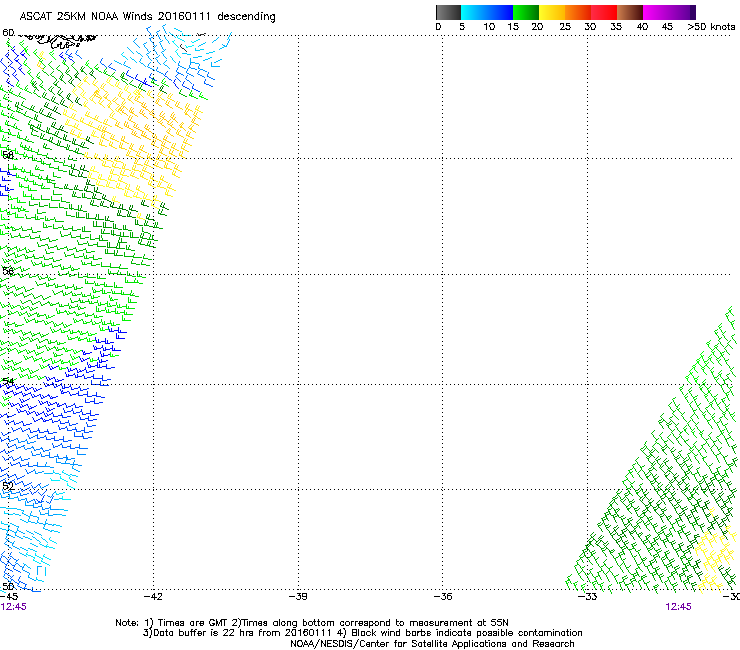This screenshot has height=650, width=740.
Task: Click the '20' label under the color bar
Action: tap(537, 27)
